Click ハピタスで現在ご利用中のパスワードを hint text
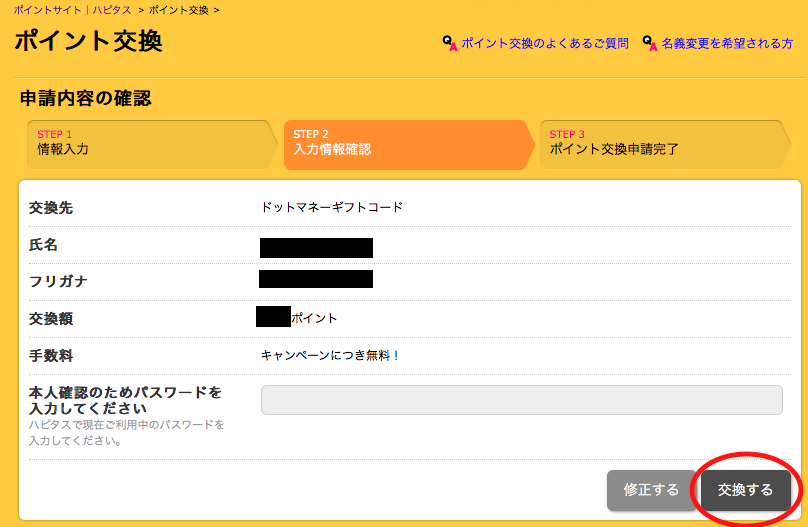The width and height of the screenshot is (808, 527). click(127, 425)
